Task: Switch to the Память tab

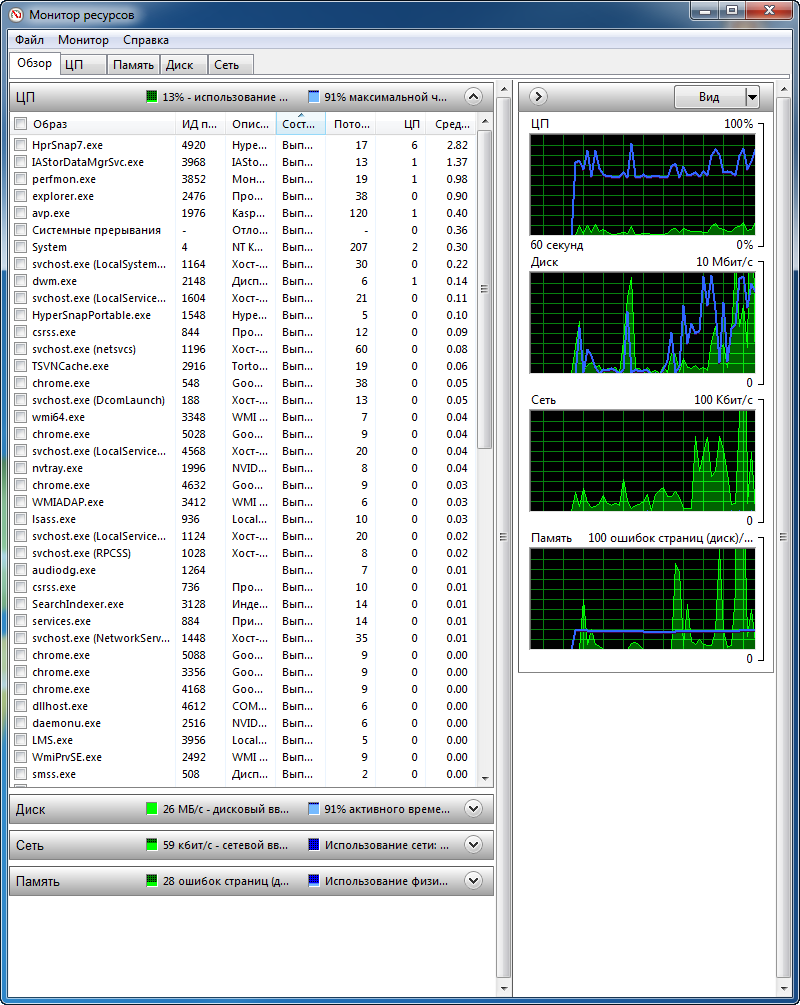Action: pyautogui.click(x=133, y=64)
